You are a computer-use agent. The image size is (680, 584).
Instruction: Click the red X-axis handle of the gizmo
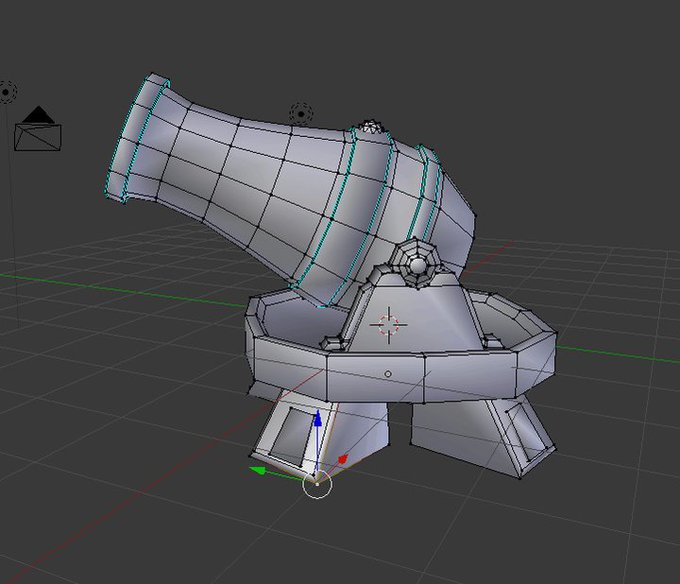(343, 459)
